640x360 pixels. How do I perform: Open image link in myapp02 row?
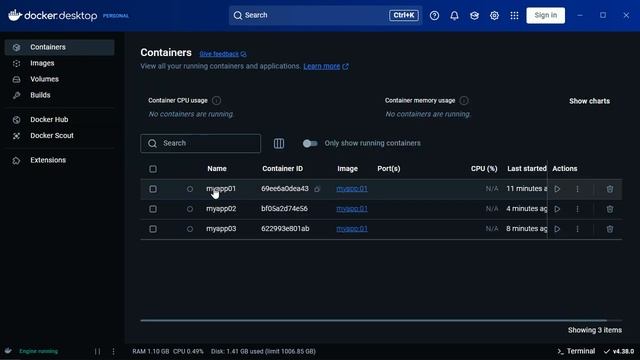(x=352, y=209)
